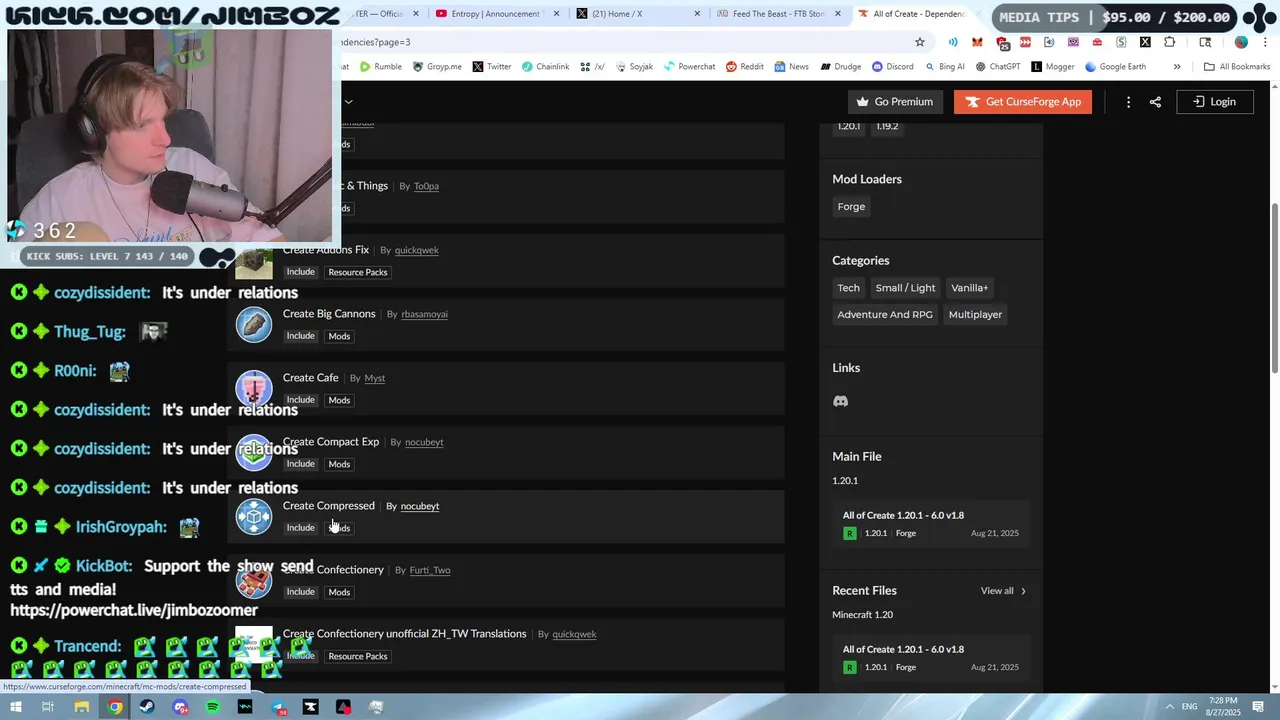Close the Feed The Beast tab
The height and width of the screenshot is (720, 1280).
838,14
